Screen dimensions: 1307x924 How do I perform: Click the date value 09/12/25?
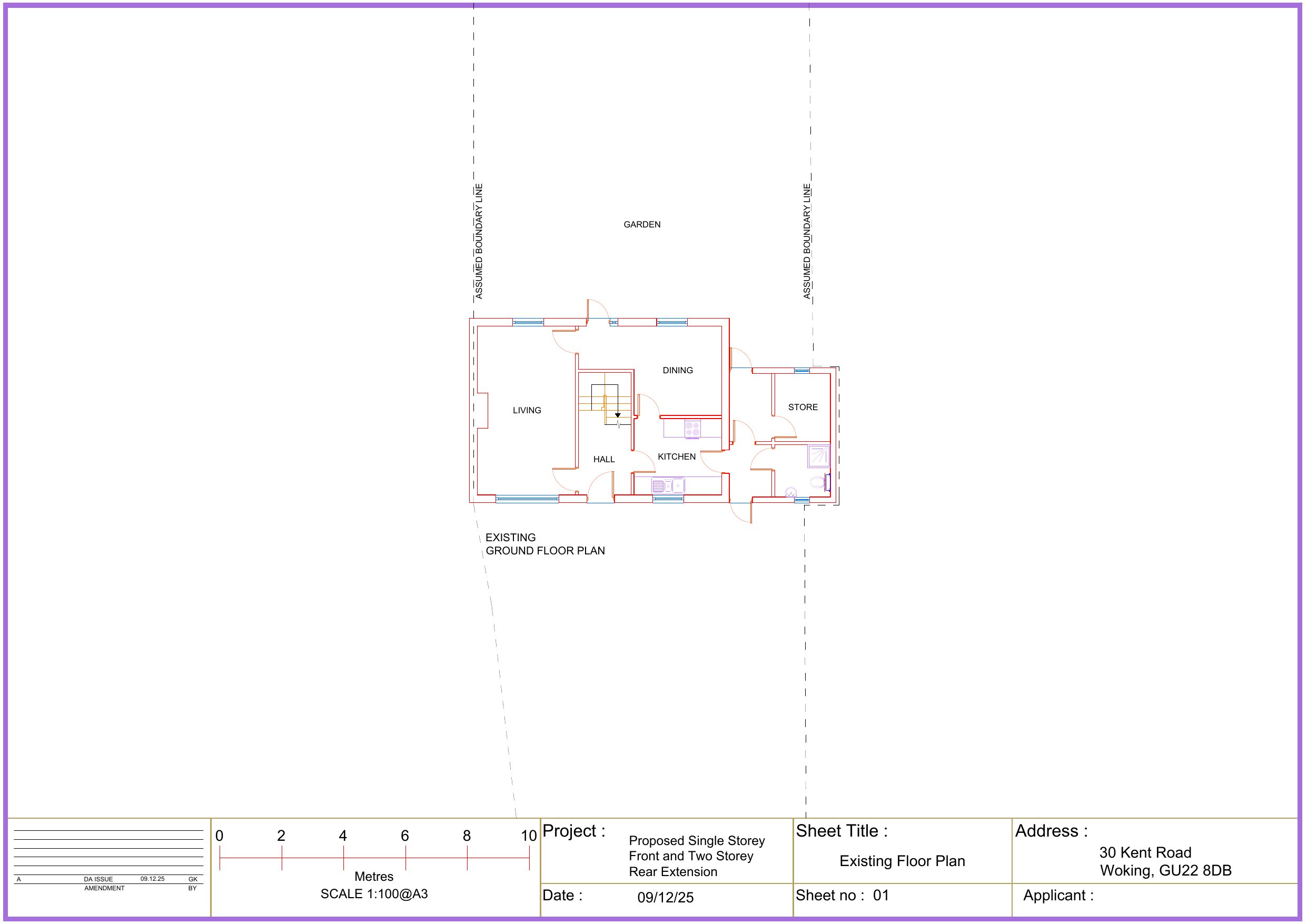tap(665, 898)
